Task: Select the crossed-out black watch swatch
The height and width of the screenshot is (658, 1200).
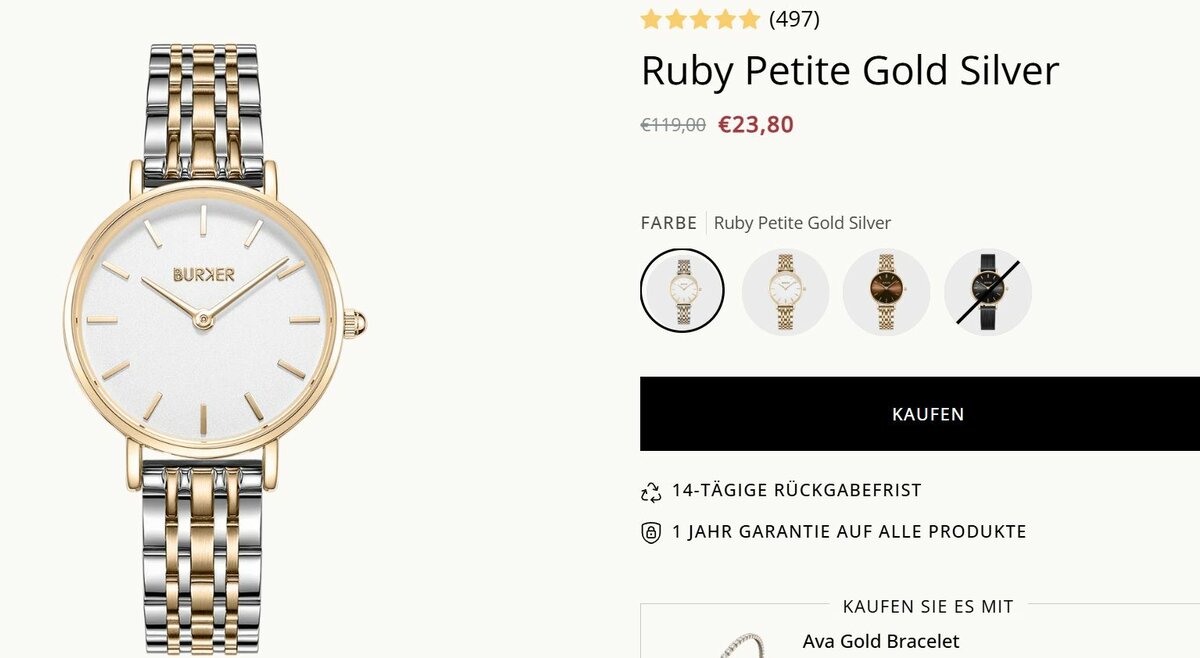Action: pos(987,291)
